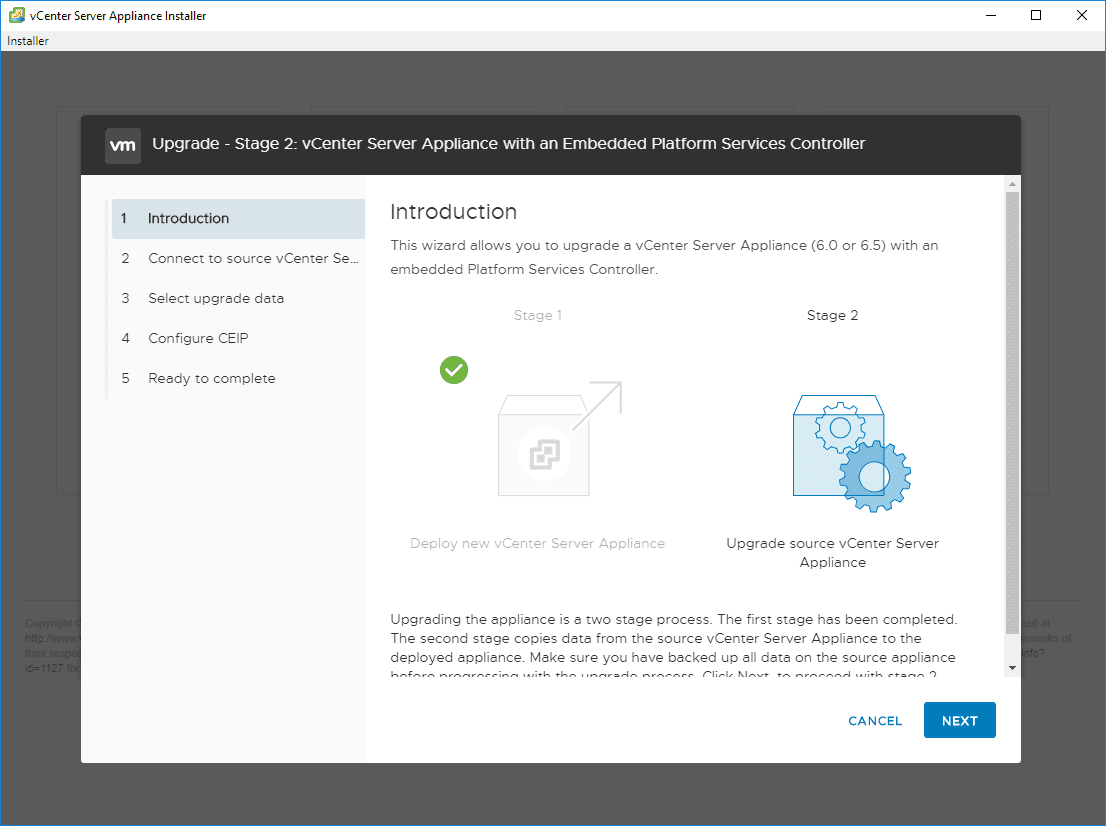Click the 'Upgrading the appliance is' paragraph

click(x=674, y=644)
